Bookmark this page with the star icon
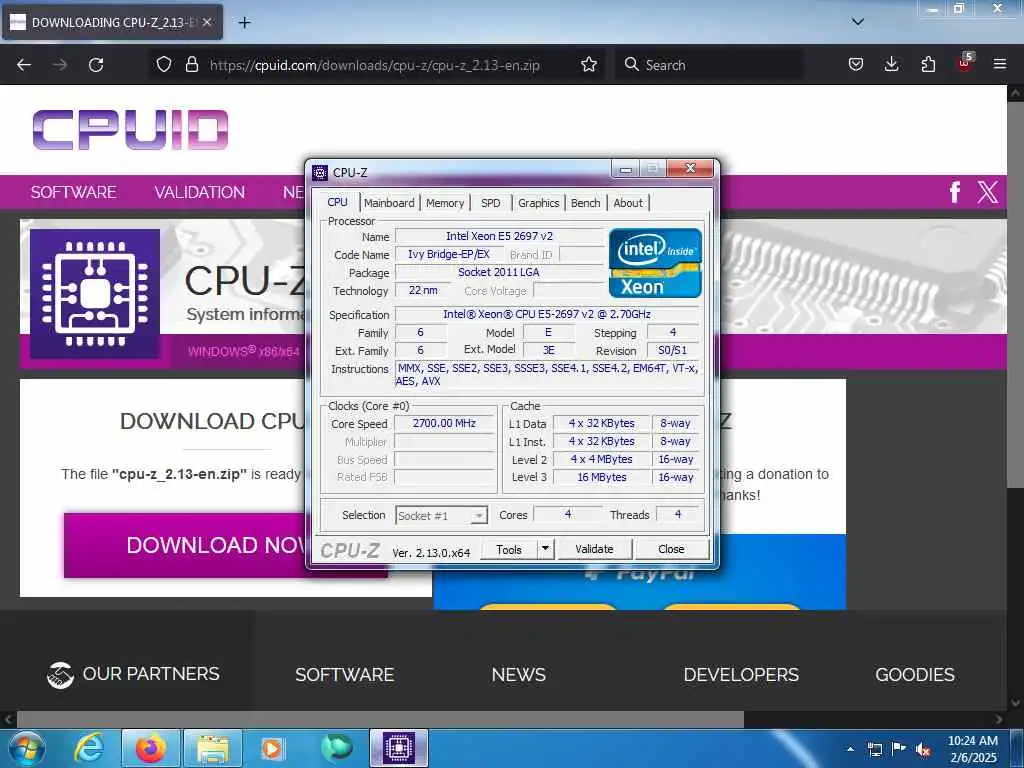 coord(588,65)
